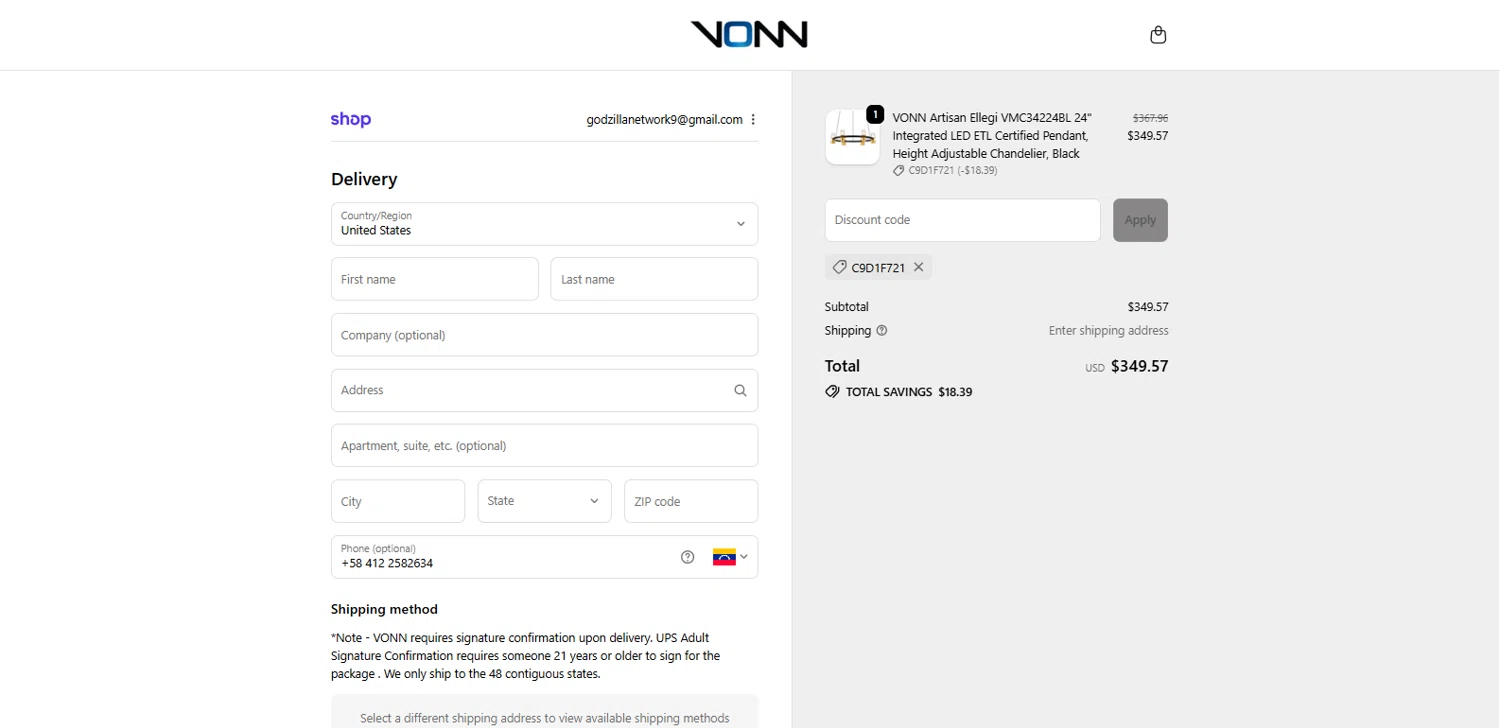Click the chandelier product thumbnail
The width and height of the screenshot is (1500, 728).
click(x=852, y=138)
